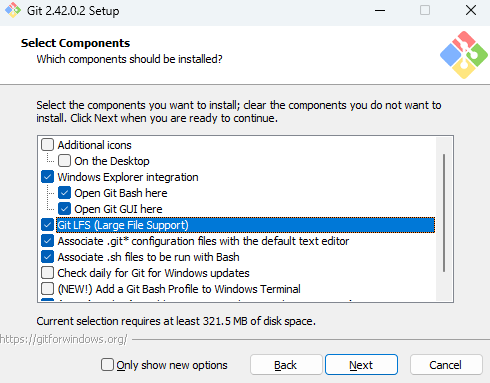The image size is (490, 383).
Task: Click the large Git logo in header
Action: point(464,55)
